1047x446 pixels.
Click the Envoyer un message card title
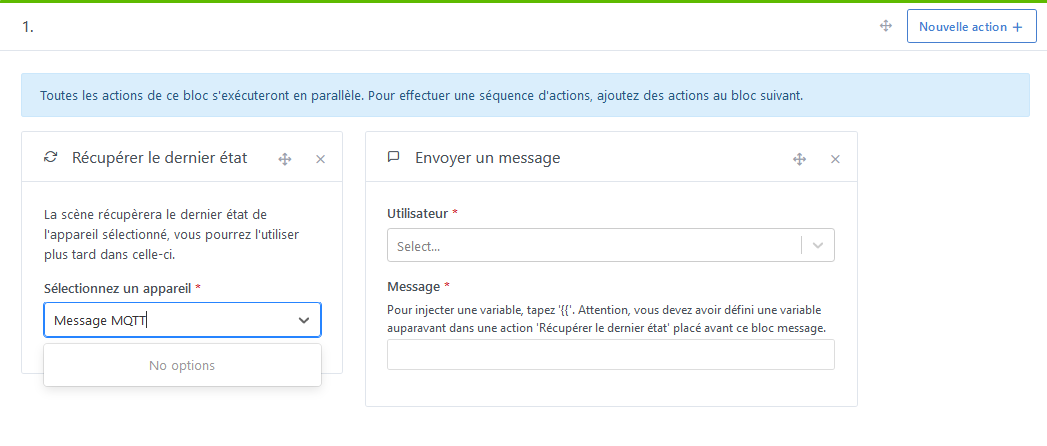487,158
